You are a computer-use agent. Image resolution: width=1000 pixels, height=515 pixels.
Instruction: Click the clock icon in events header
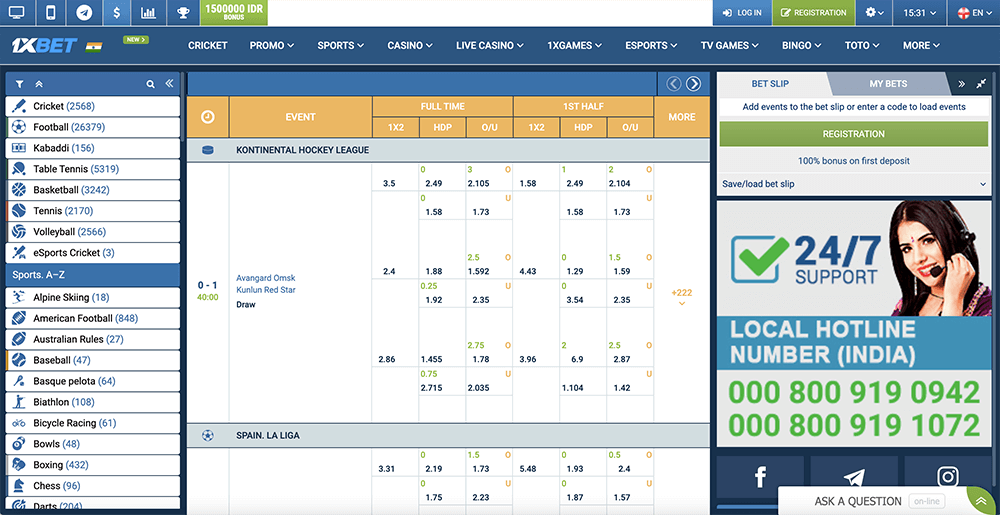208,117
